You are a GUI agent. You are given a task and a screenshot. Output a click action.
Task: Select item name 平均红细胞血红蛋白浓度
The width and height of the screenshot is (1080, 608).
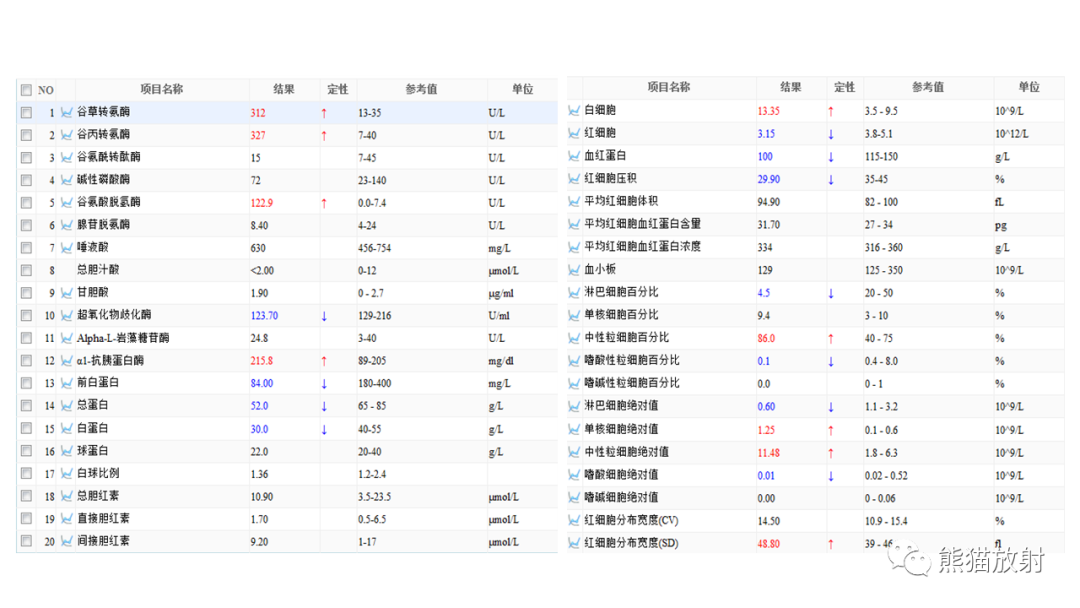point(643,247)
